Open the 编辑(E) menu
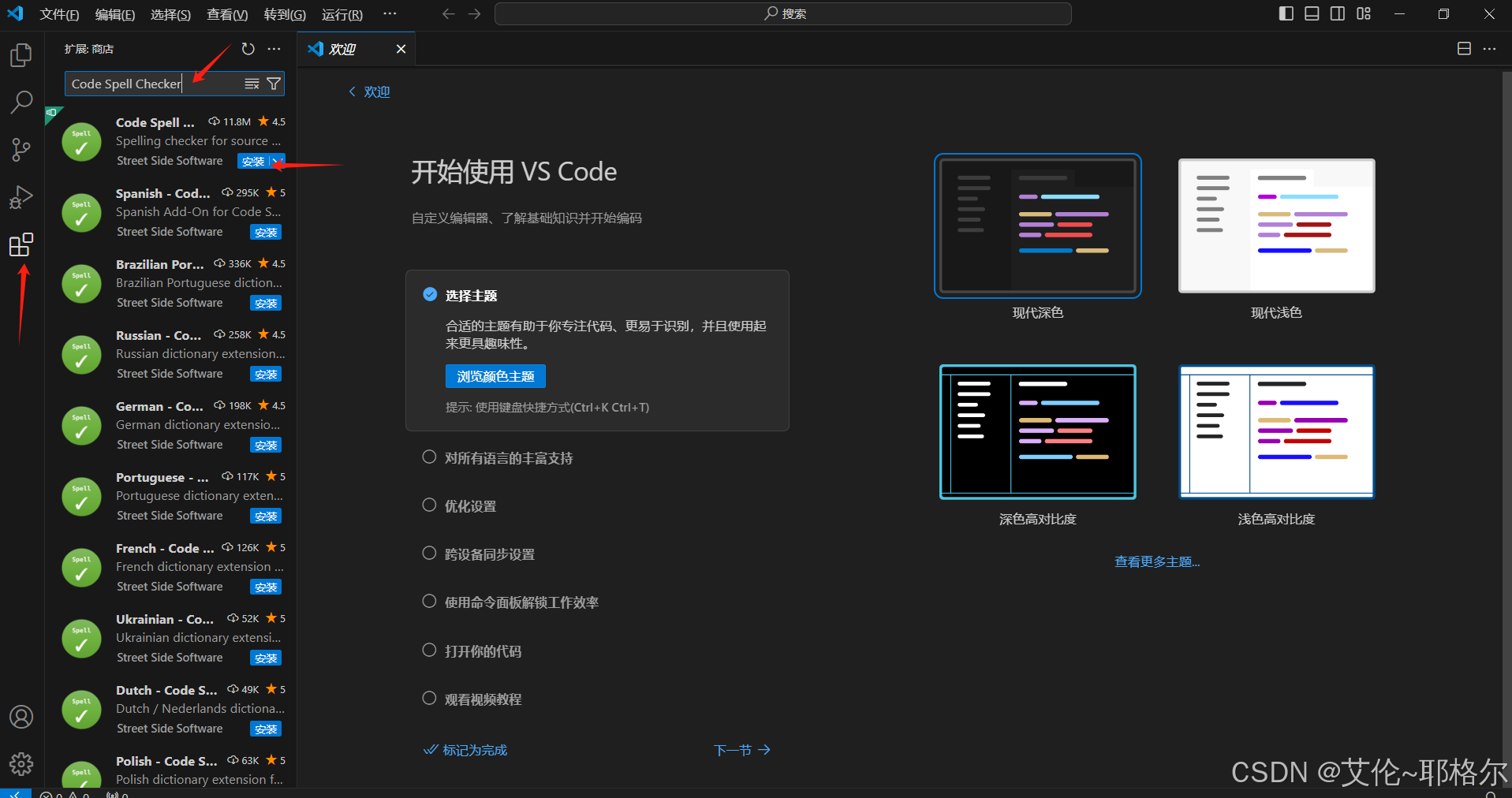This screenshot has width=1512, height=798. tap(115, 14)
